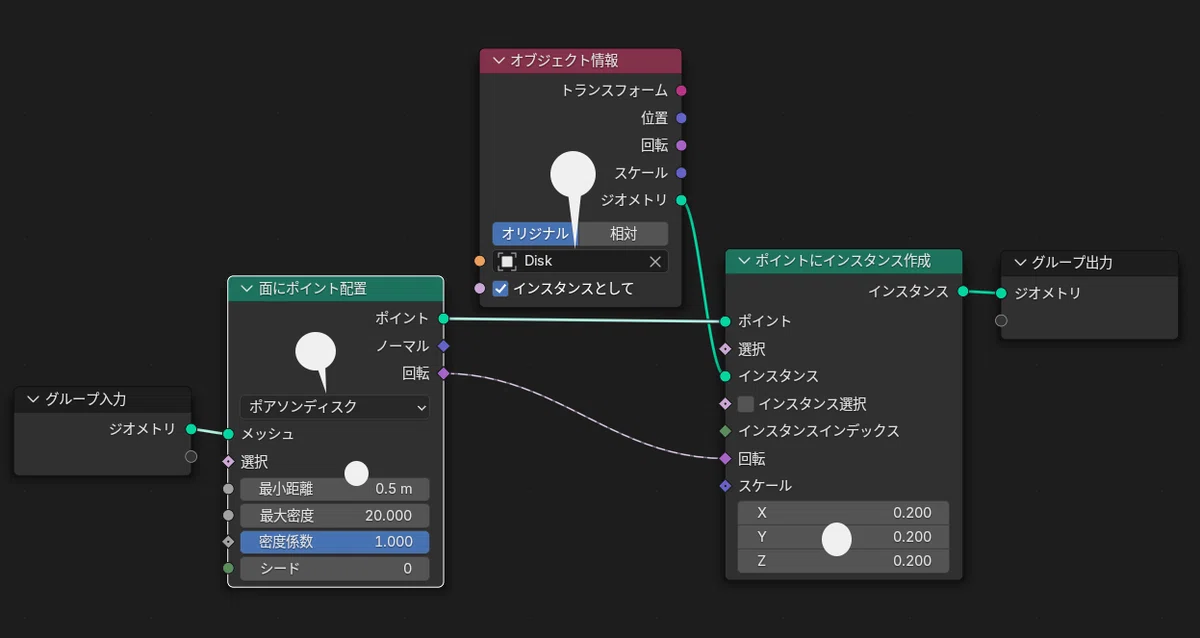The height and width of the screenshot is (638, 1200).
Task: Select the グループ入力 node title
Action: pos(85,399)
